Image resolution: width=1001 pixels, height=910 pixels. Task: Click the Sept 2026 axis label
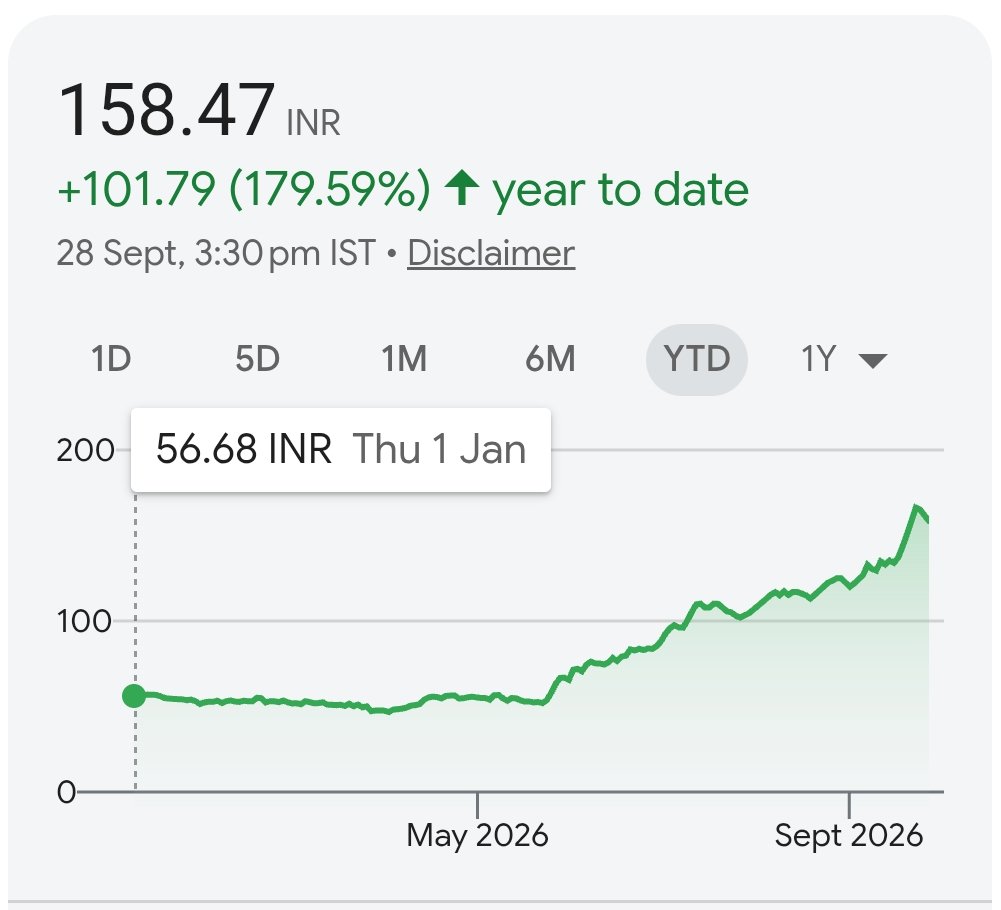coord(848,835)
